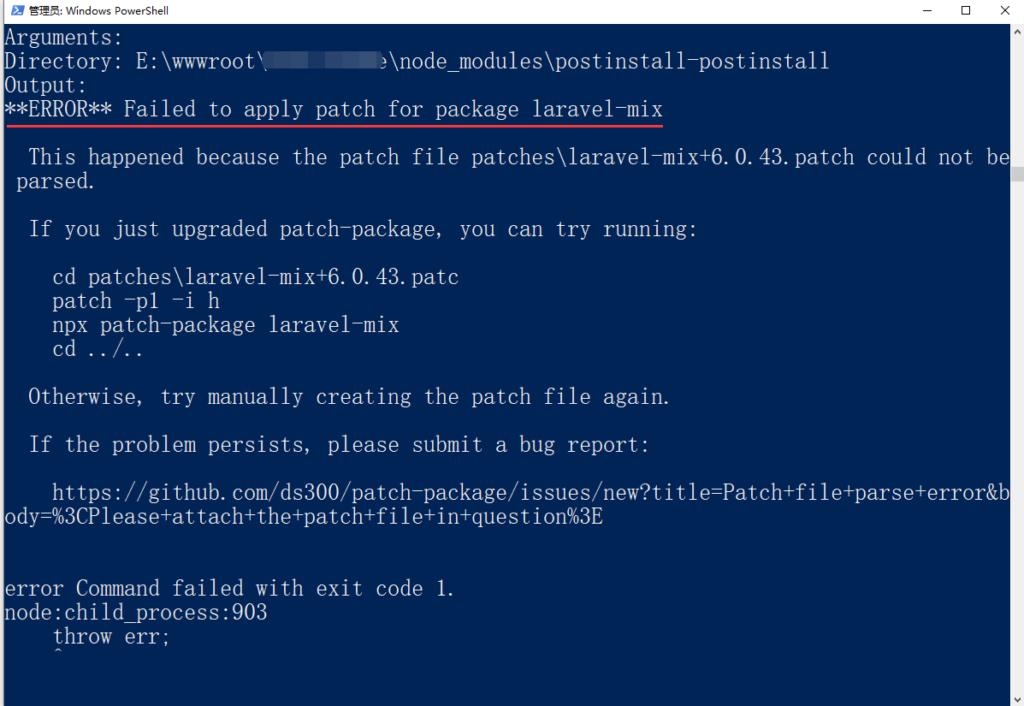This screenshot has height=706, width=1024.
Task: Select the underlined ERROR message text
Action: click(x=330, y=109)
